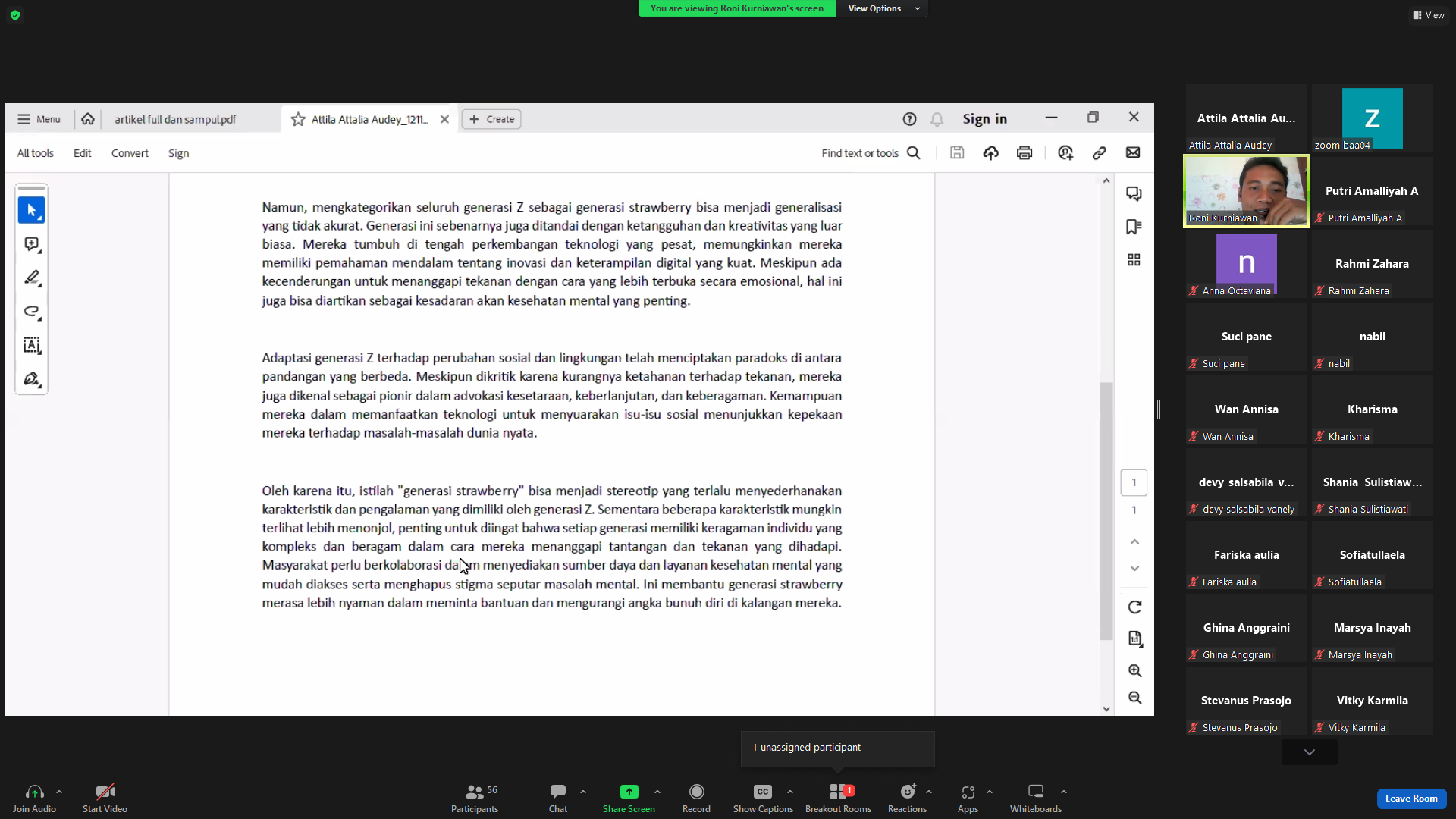The width and height of the screenshot is (1456, 819).
Task: Expand more participants chevron below gallery
Action: pyautogui.click(x=1310, y=752)
